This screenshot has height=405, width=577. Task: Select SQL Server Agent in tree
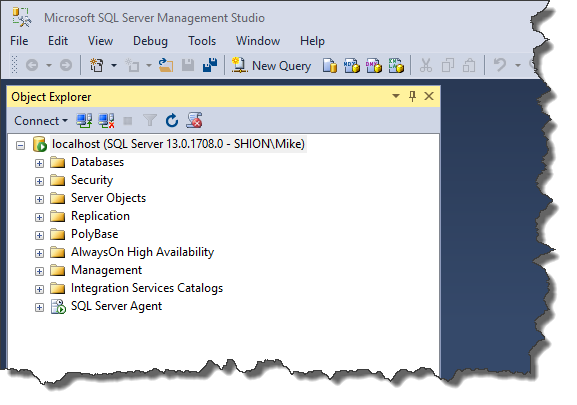(116, 306)
